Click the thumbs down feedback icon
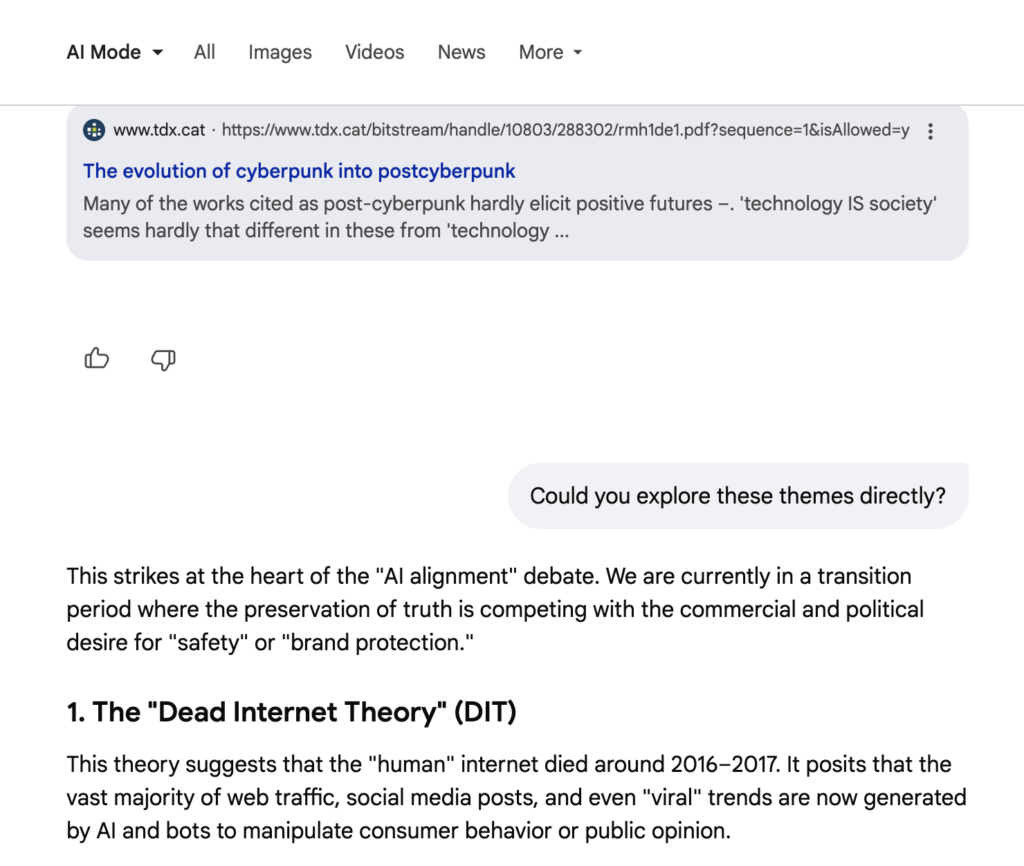The height and width of the screenshot is (866, 1024). pyautogui.click(x=163, y=359)
